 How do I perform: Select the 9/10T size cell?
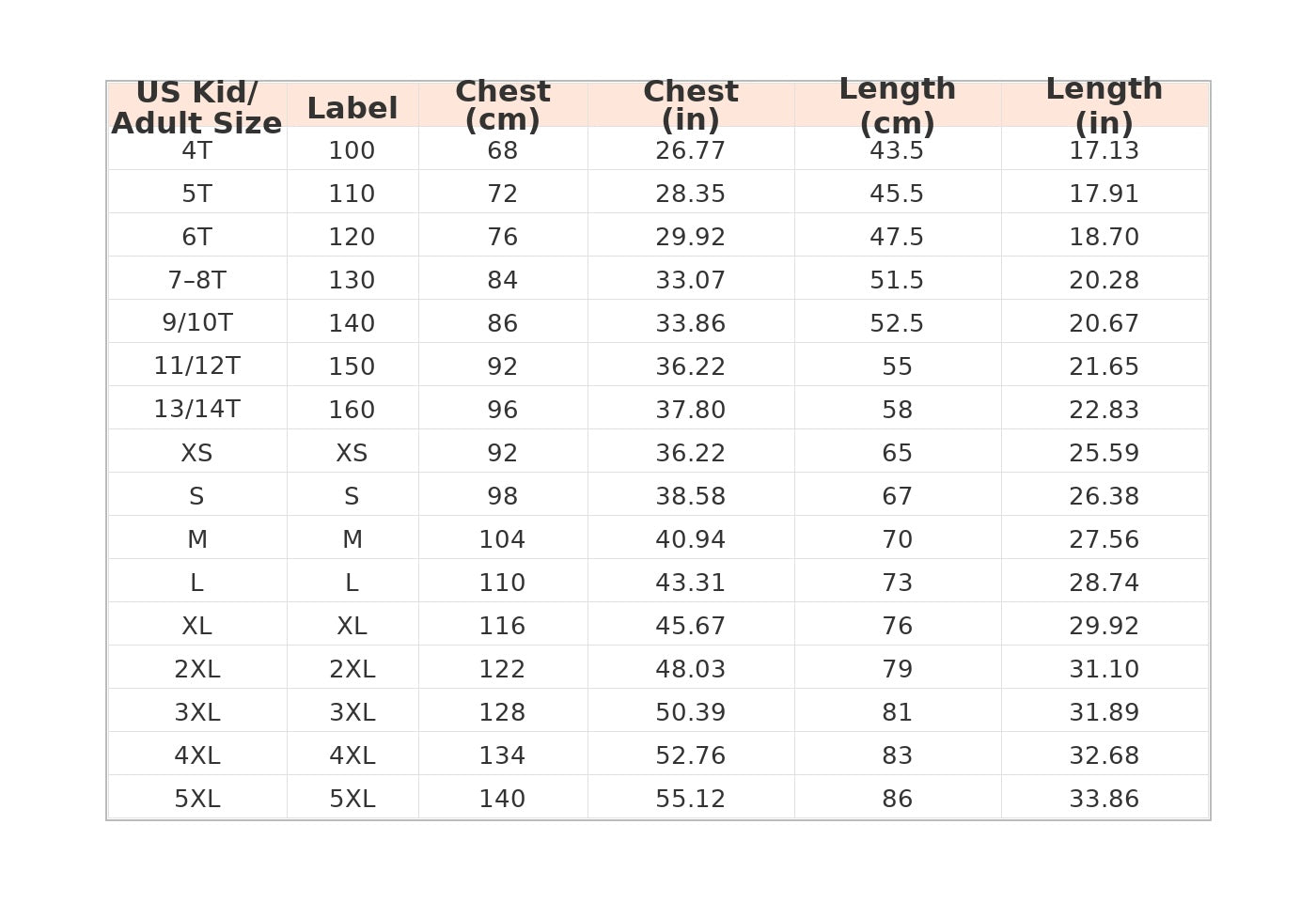point(197,321)
